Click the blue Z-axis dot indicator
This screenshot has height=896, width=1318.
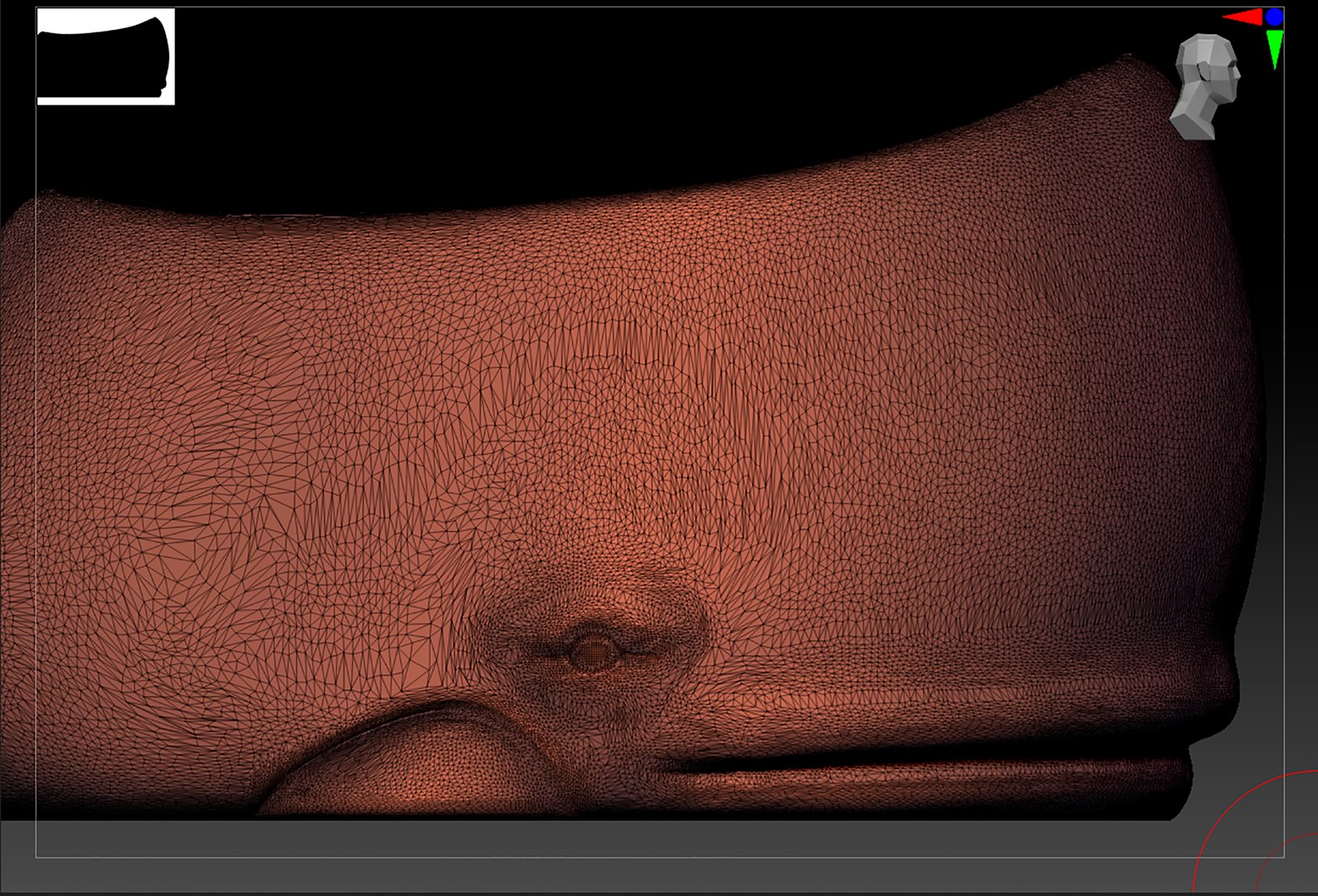[1275, 17]
